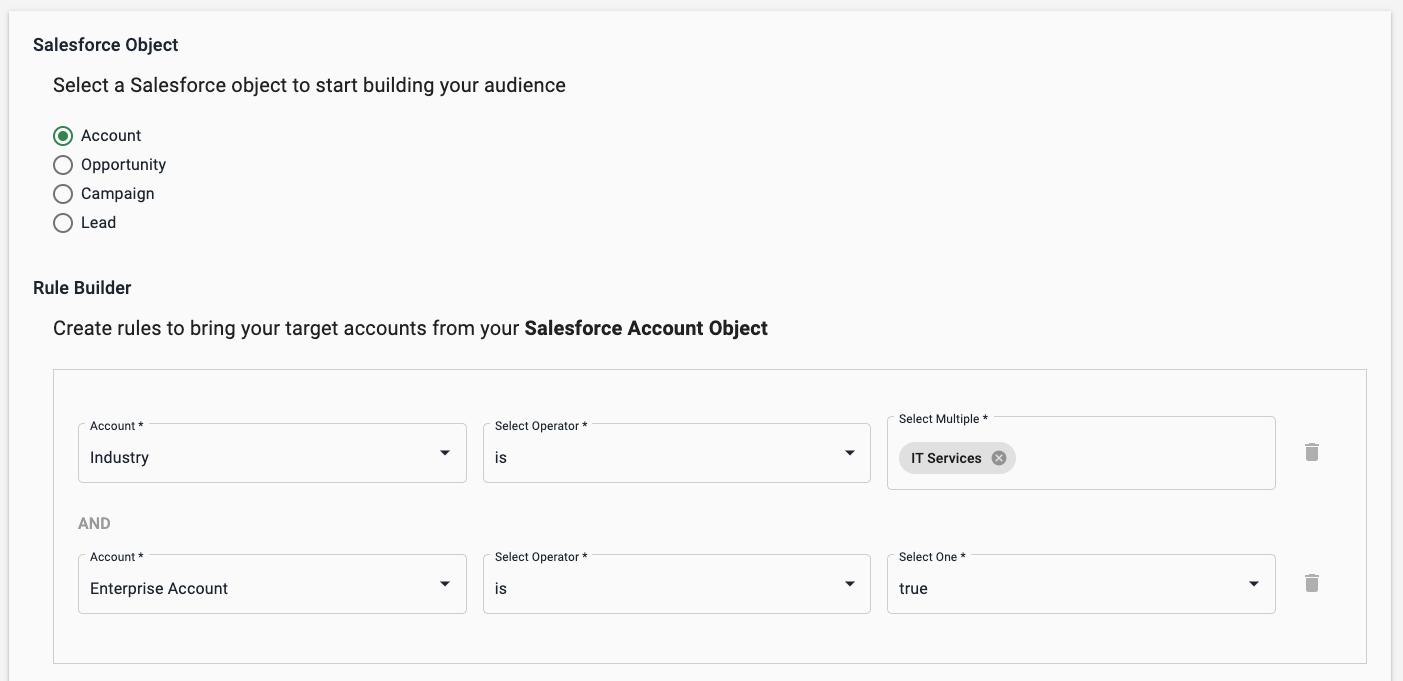Delete the Industry rule with trash icon
1403x681 pixels.
(x=1312, y=452)
